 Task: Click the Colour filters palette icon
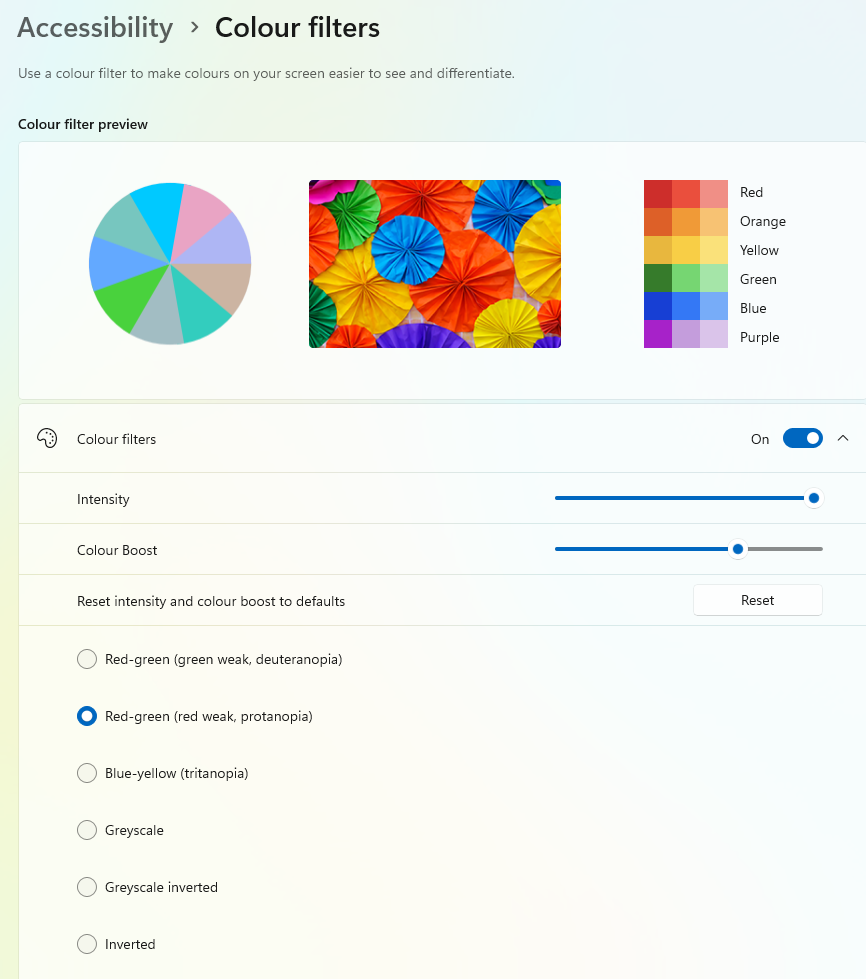coord(46,439)
